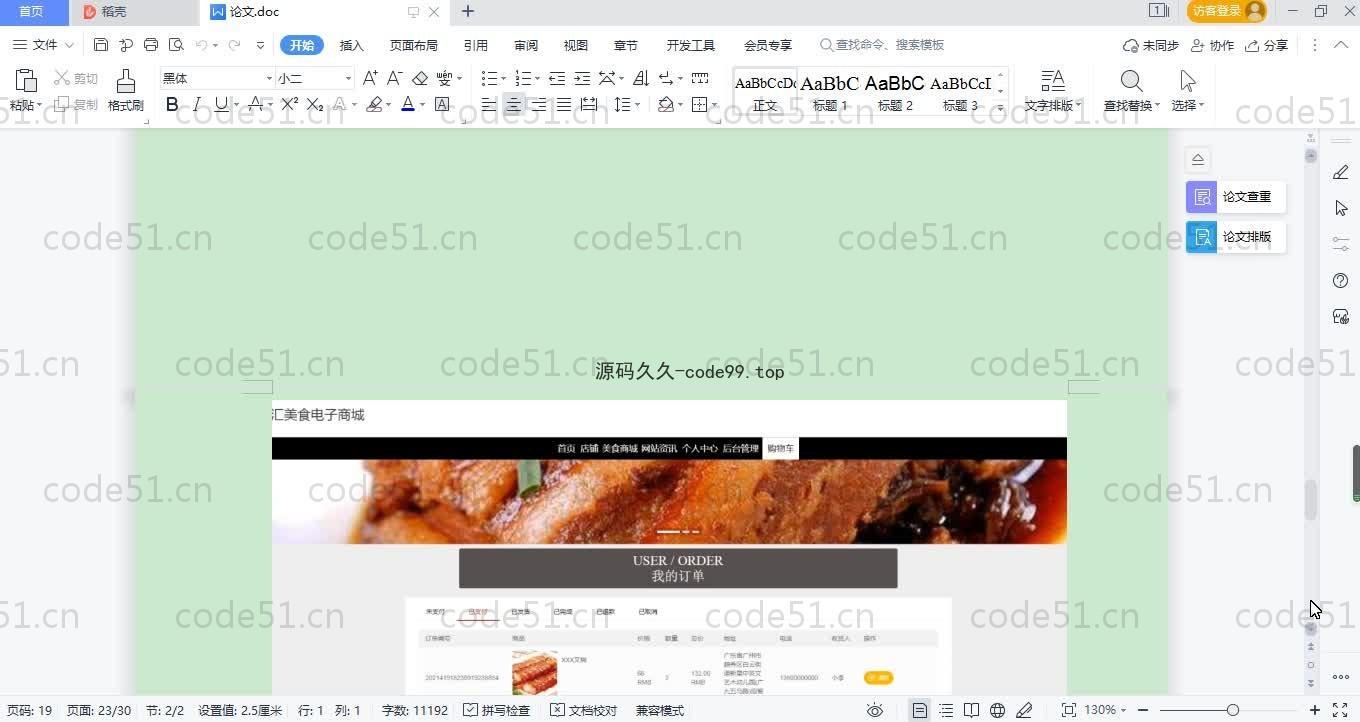Open the font size dropdown (小二)
The height and width of the screenshot is (722, 1360).
348,78
